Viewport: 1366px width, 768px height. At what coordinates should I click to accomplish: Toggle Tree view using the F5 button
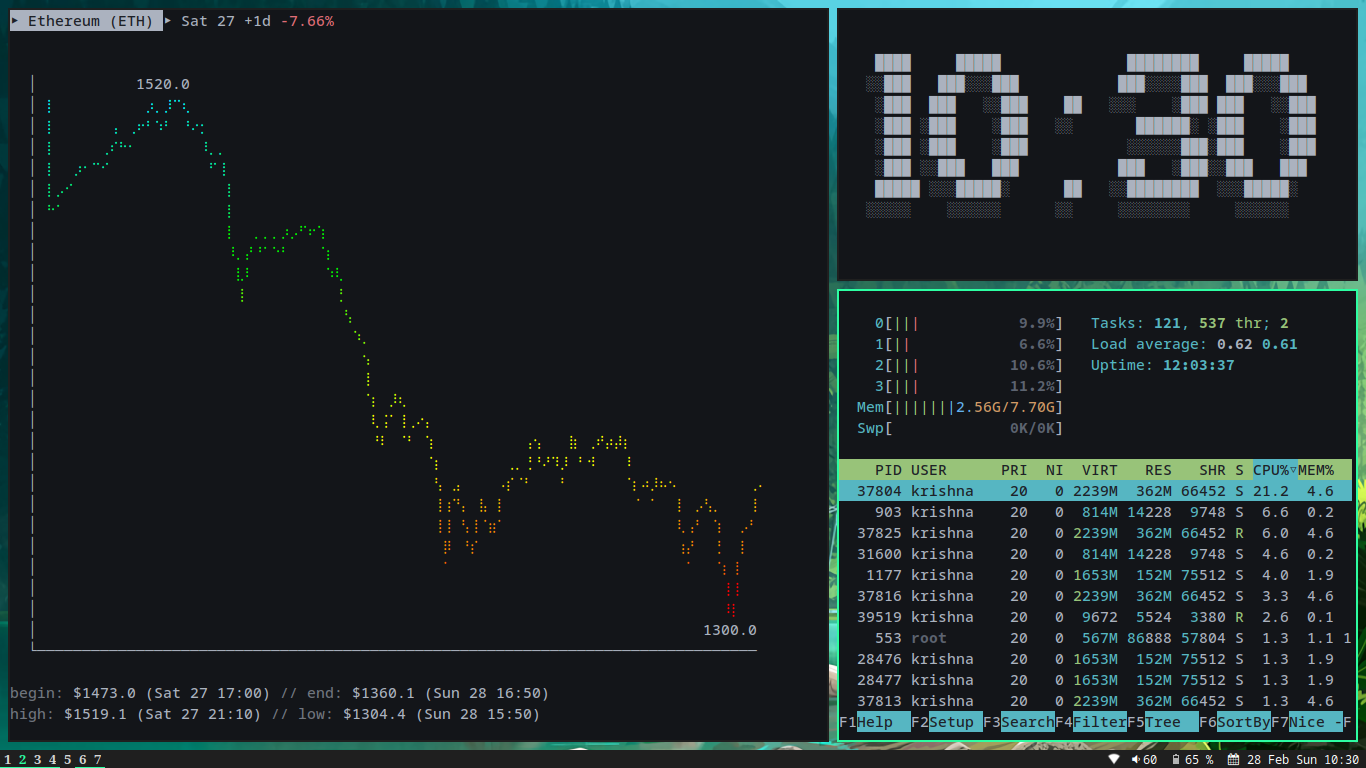(x=1162, y=722)
